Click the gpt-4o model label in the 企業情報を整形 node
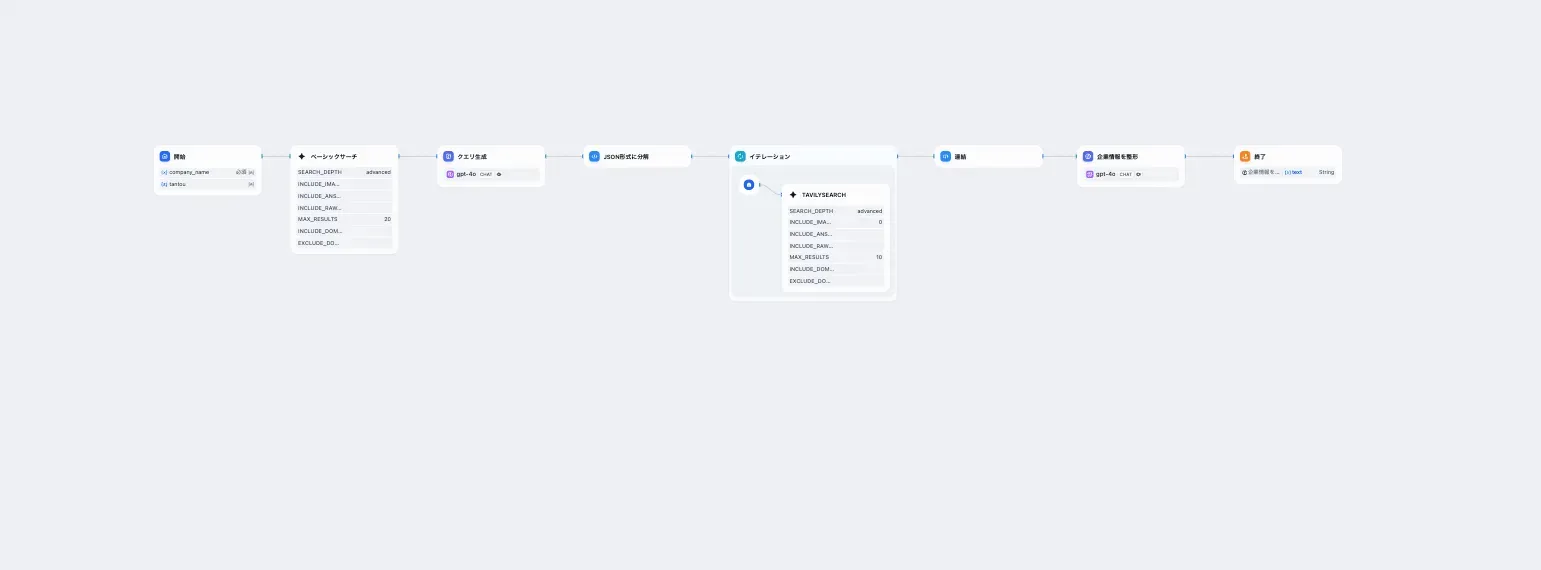 [1106, 174]
